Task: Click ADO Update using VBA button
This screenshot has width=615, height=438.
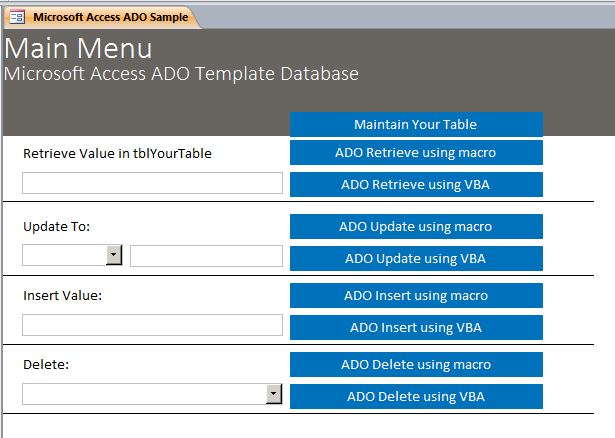Action: click(x=416, y=258)
